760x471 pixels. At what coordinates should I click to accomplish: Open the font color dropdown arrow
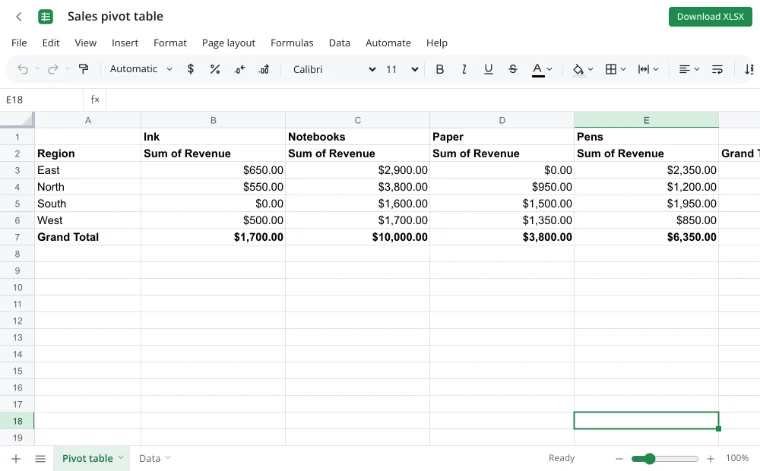(550, 69)
